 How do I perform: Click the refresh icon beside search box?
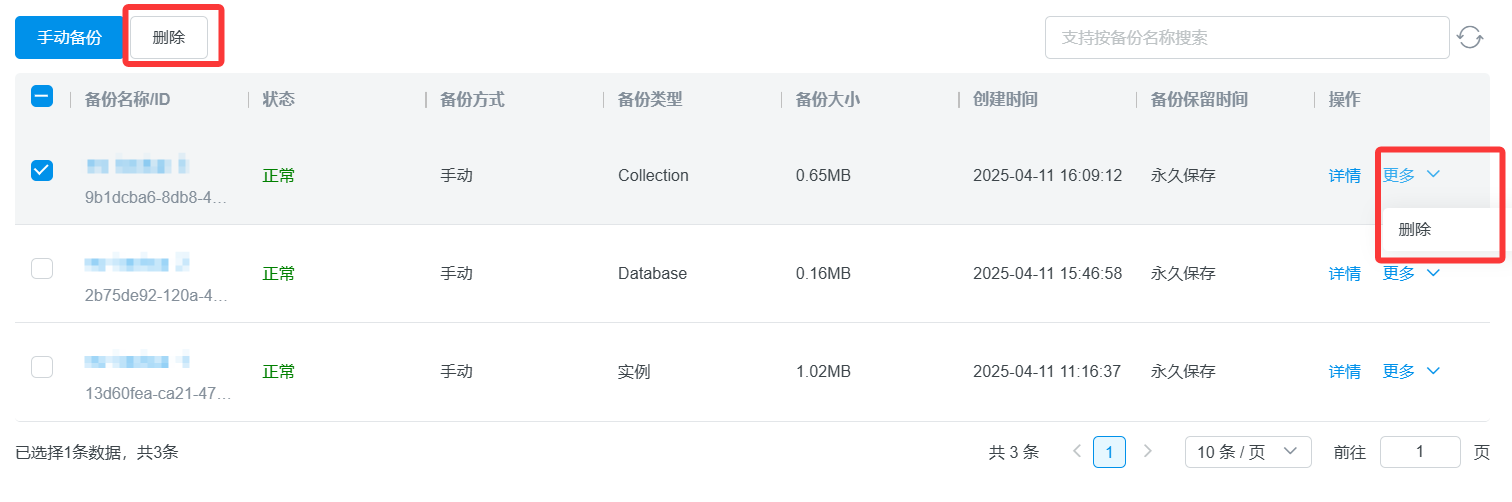(x=1469, y=38)
